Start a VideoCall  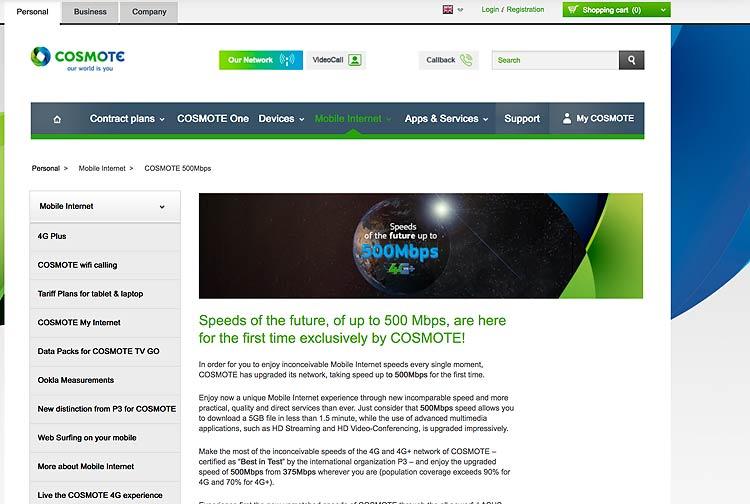coord(335,60)
